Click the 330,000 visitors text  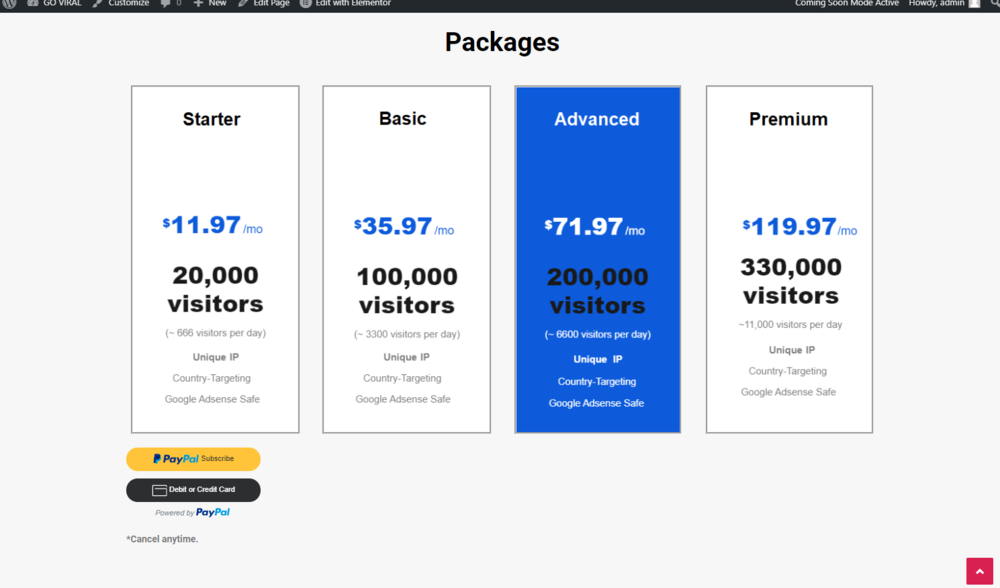(791, 281)
